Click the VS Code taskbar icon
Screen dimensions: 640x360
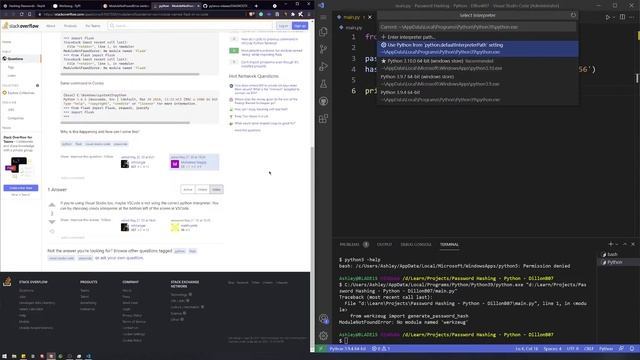[89, 356]
